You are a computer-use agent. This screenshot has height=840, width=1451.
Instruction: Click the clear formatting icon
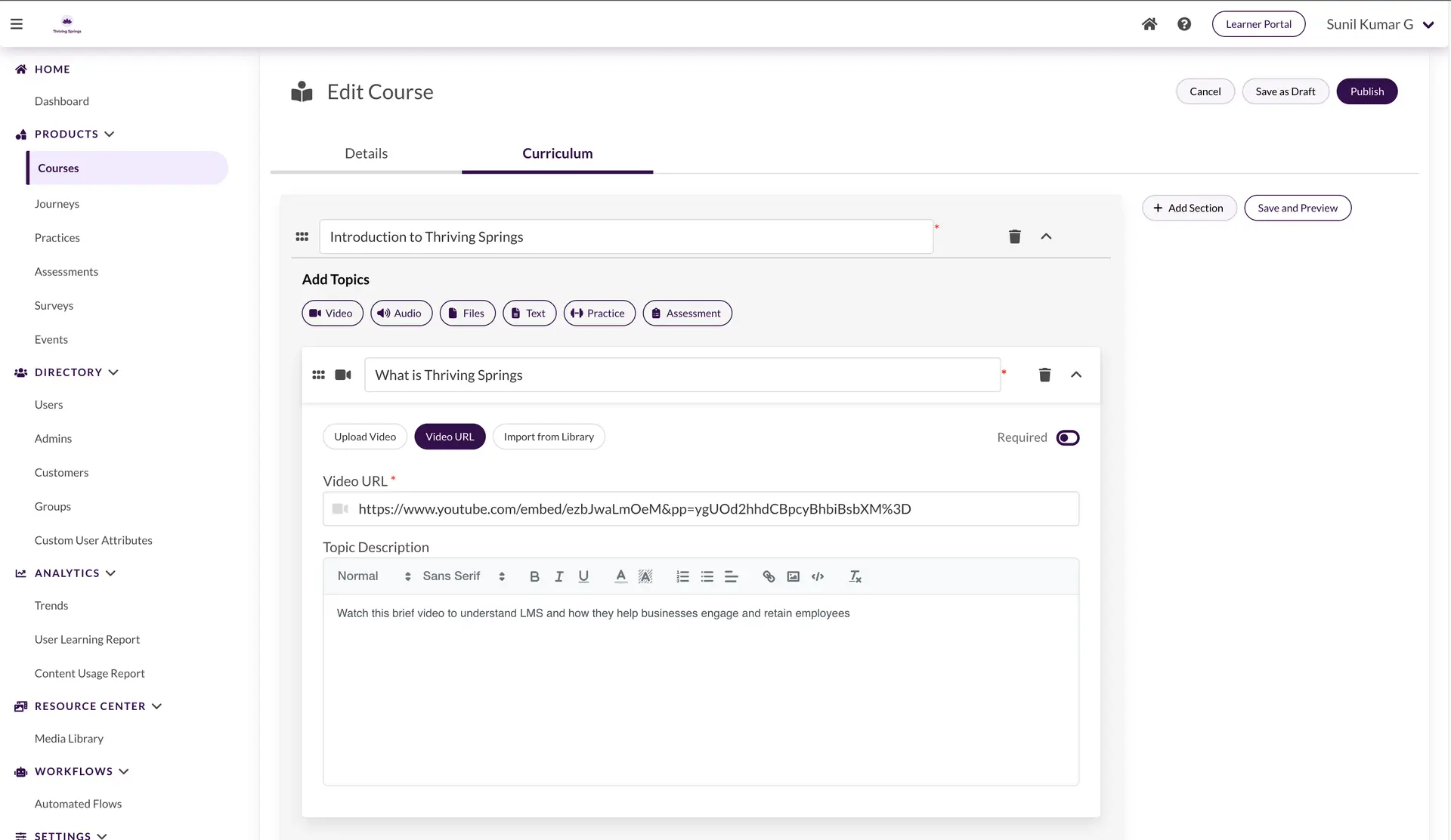(x=855, y=576)
